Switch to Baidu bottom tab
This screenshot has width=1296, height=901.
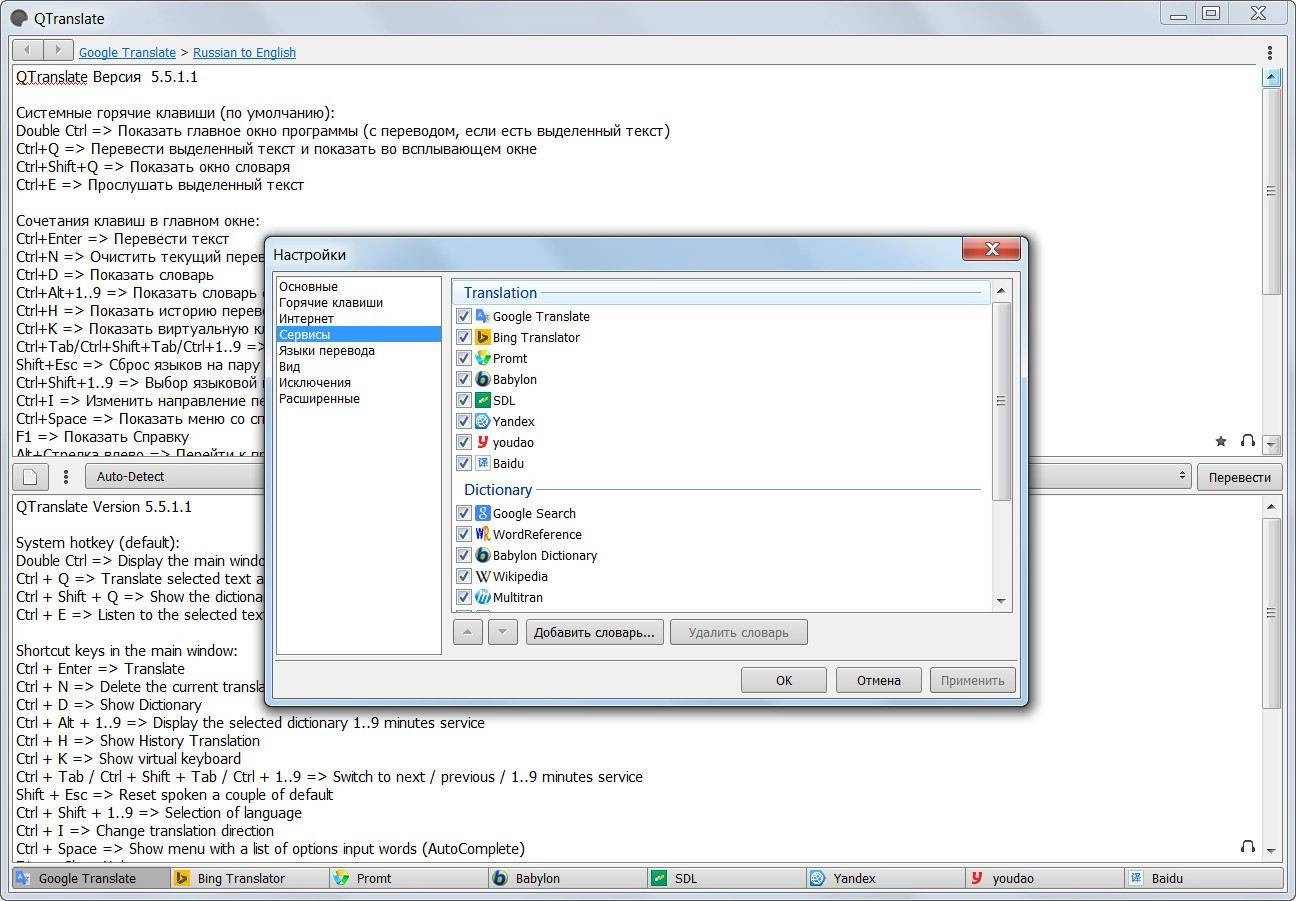pos(1204,878)
